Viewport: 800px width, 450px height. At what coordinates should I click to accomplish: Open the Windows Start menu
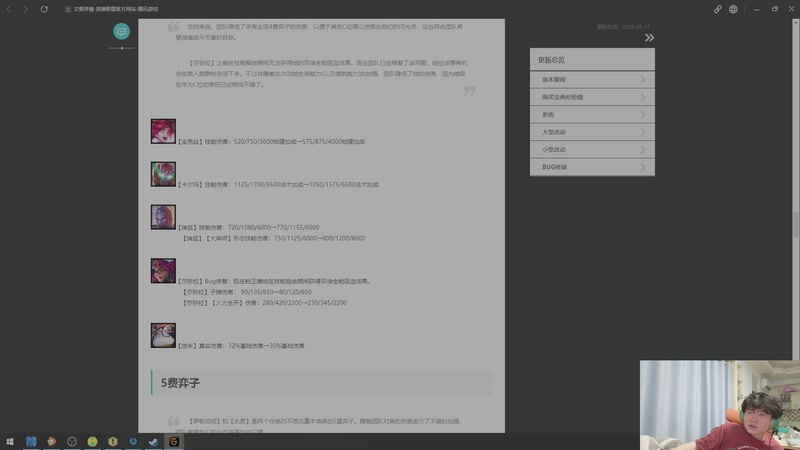pos(10,442)
